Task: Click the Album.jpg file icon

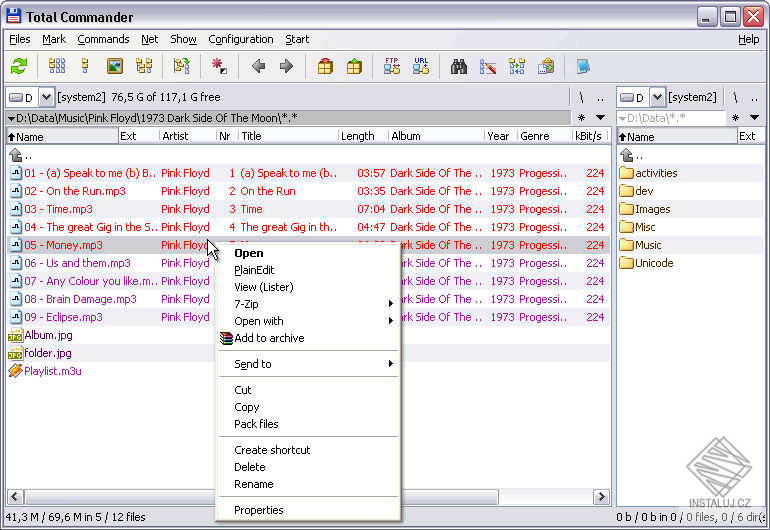Action: point(15,335)
